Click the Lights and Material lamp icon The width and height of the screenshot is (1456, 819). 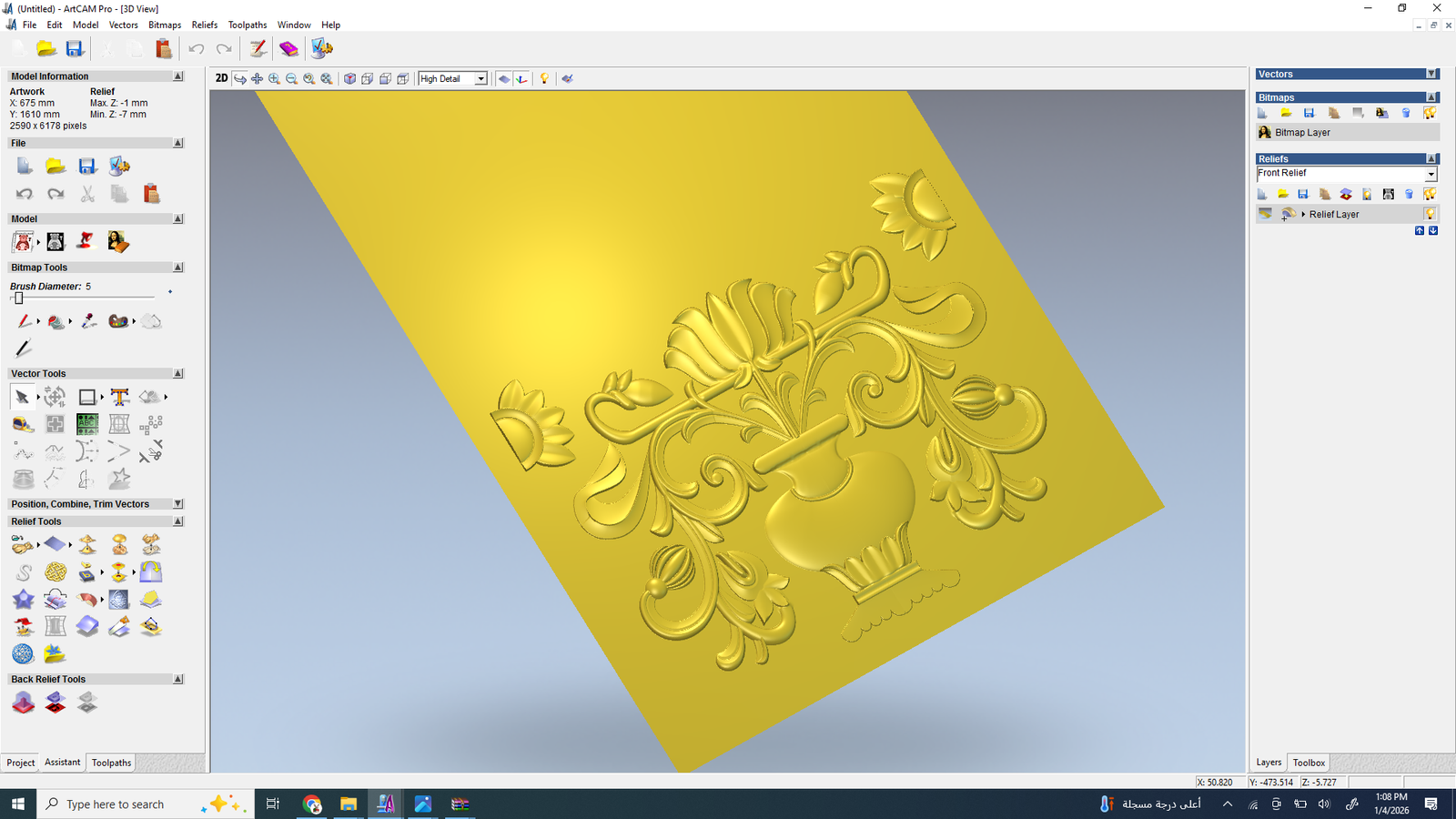point(544,79)
